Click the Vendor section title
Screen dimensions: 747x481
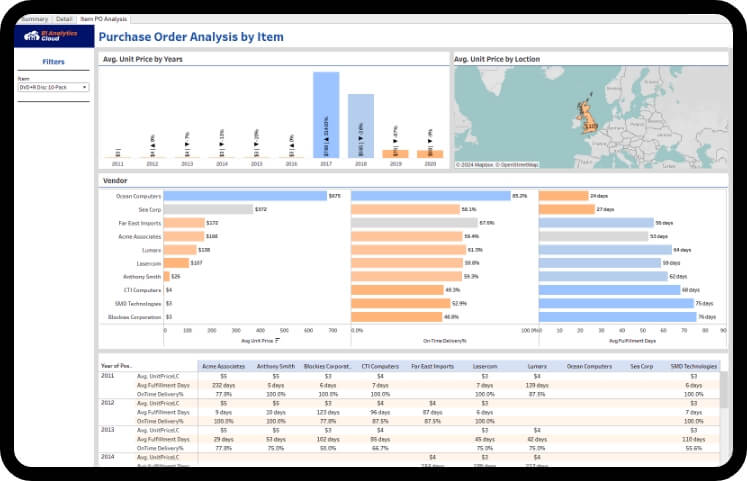pyautogui.click(x=115, y=180)
